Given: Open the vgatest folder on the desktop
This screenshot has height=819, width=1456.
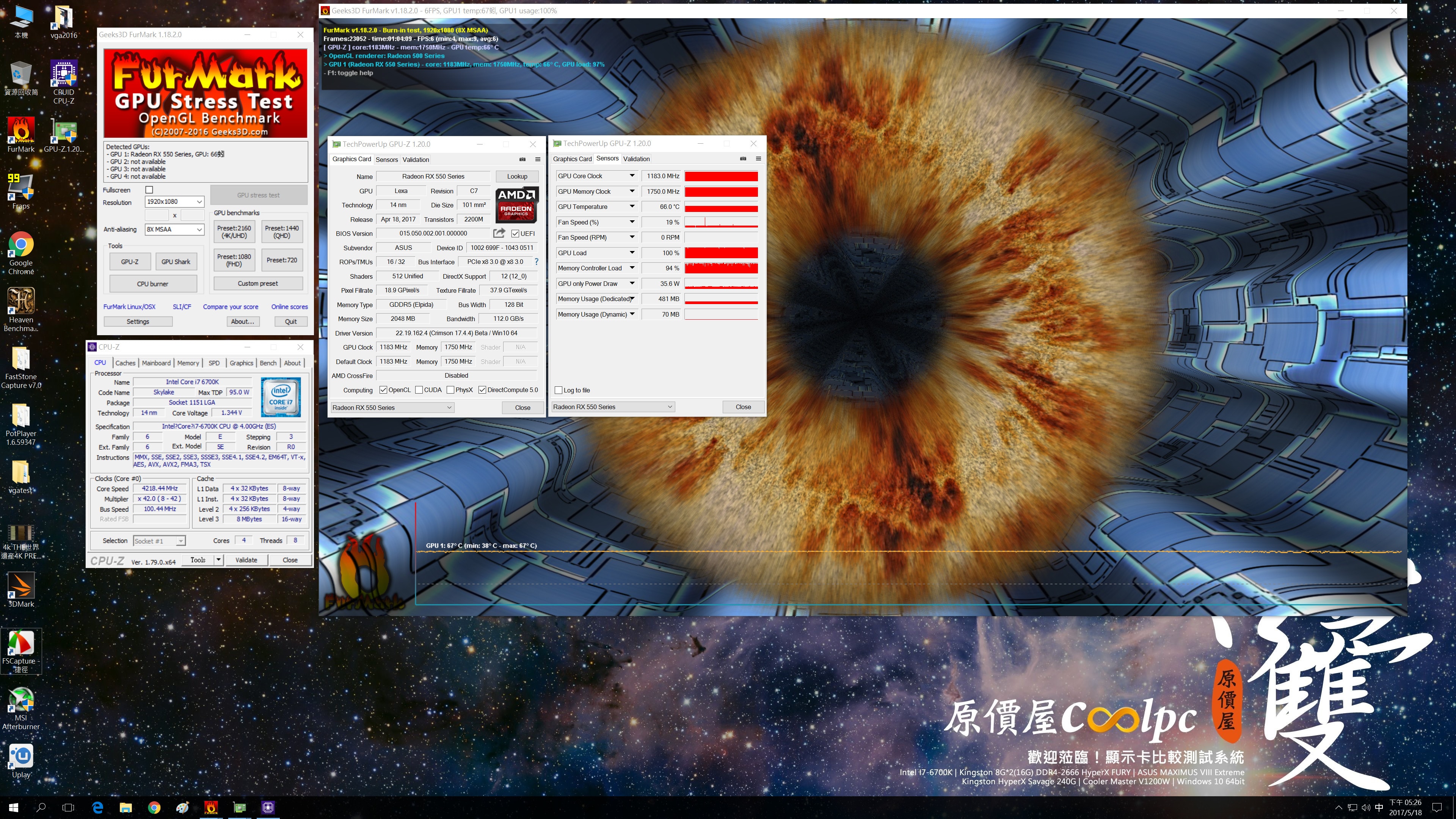Looking at the screenshot, I should click(21, 477).
